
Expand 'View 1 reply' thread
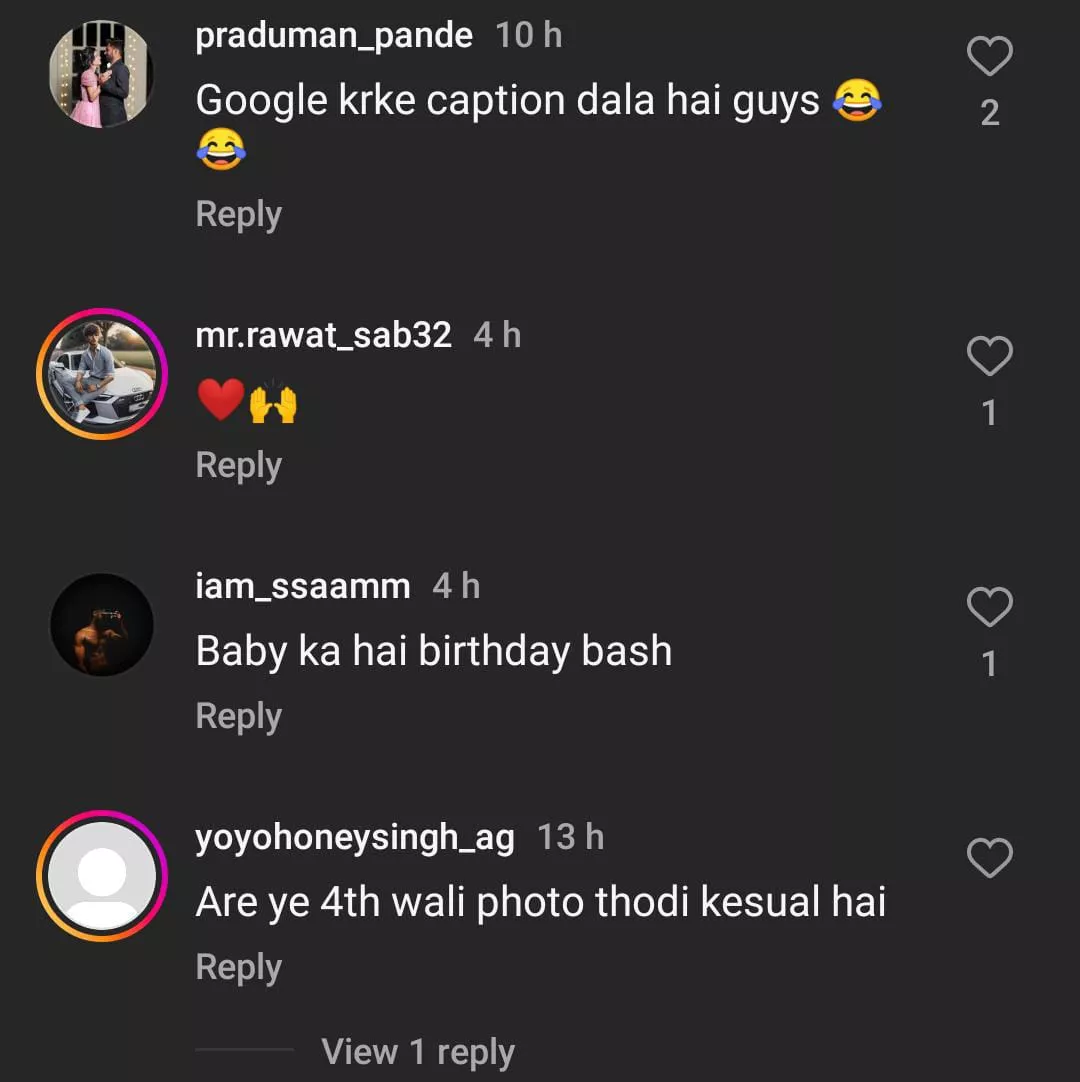point(418,1052)
